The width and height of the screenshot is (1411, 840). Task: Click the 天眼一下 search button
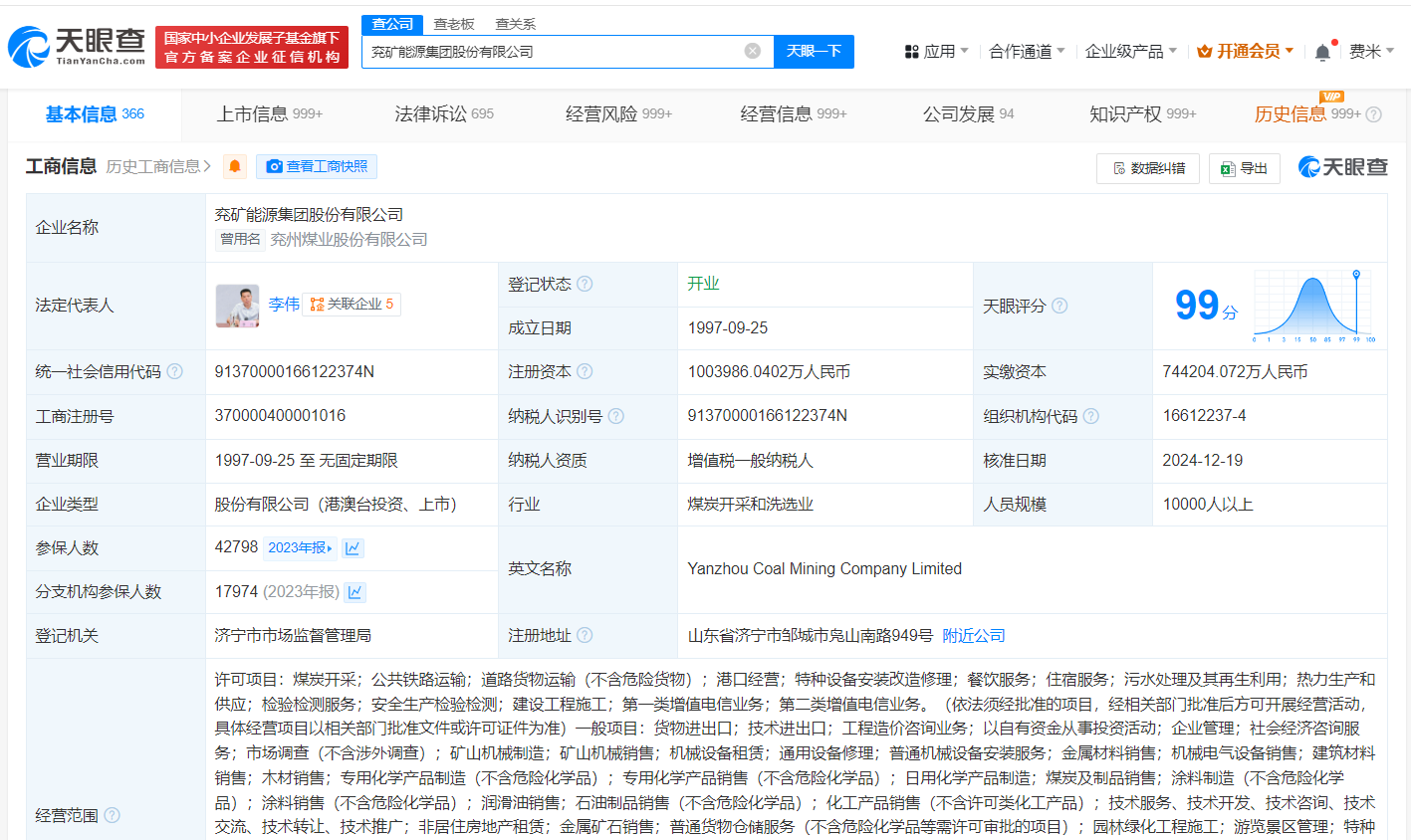click(x=814, y=51)
